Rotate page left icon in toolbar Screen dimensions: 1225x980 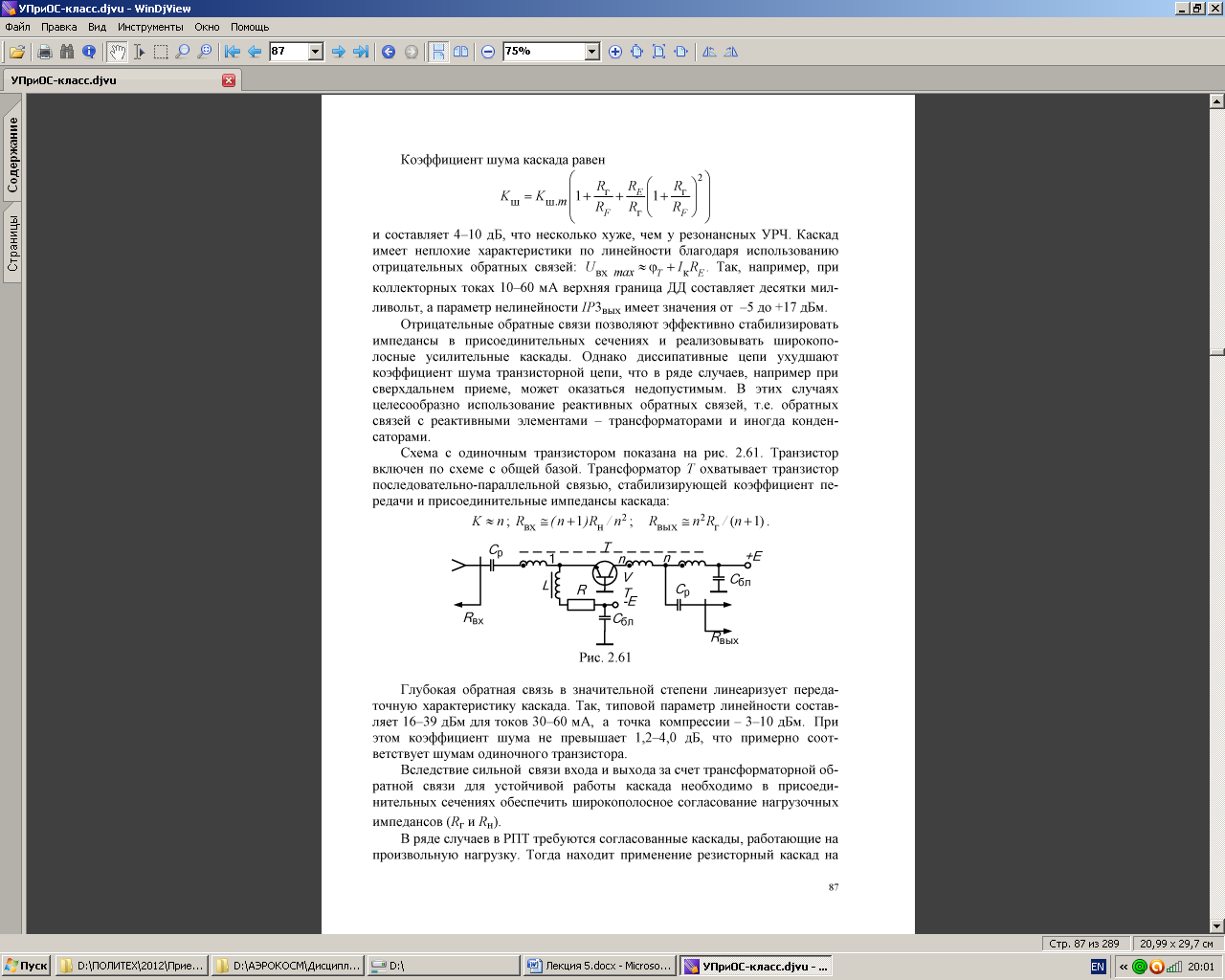pos(709,52)
